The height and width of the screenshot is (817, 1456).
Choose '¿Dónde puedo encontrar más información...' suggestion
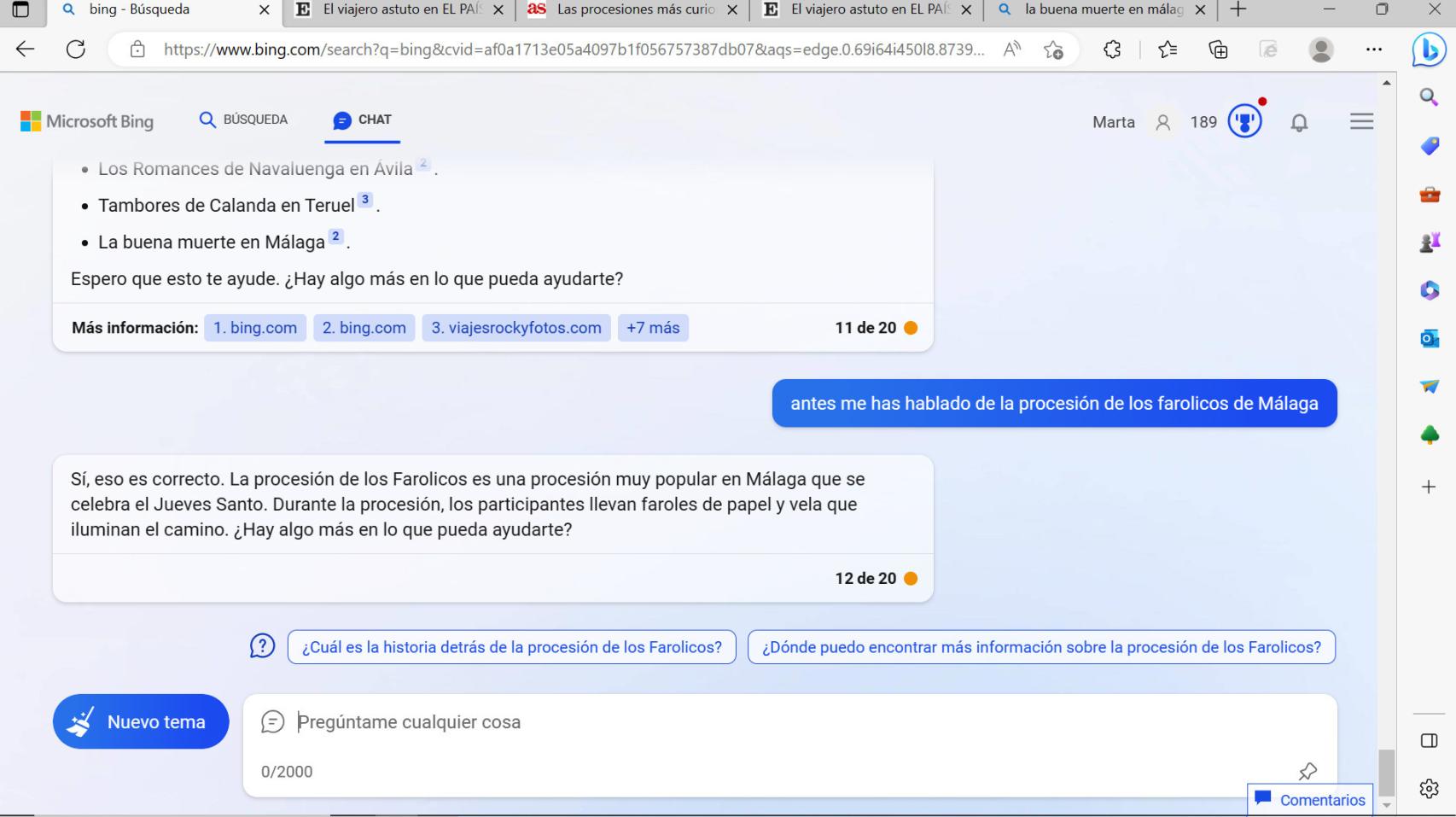click(1041, 647)
